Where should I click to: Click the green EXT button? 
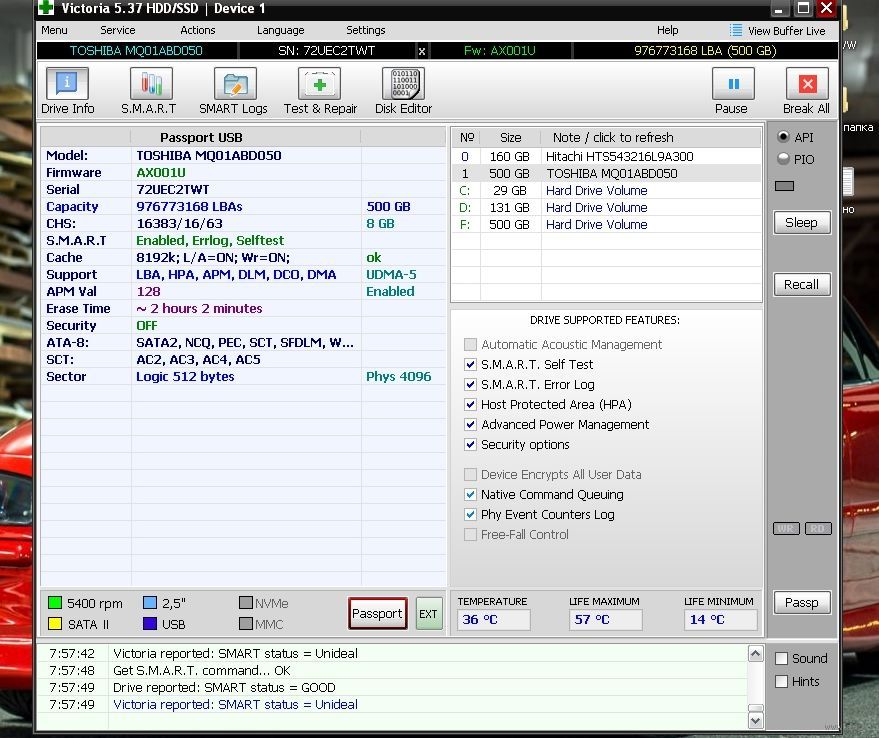coord(428,614)
